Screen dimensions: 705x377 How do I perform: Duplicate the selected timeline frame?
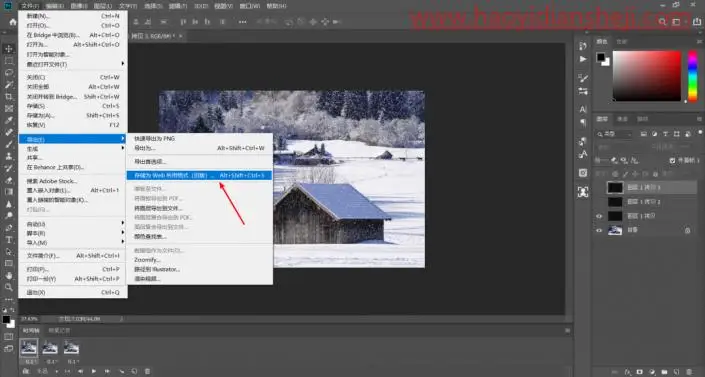134,371
